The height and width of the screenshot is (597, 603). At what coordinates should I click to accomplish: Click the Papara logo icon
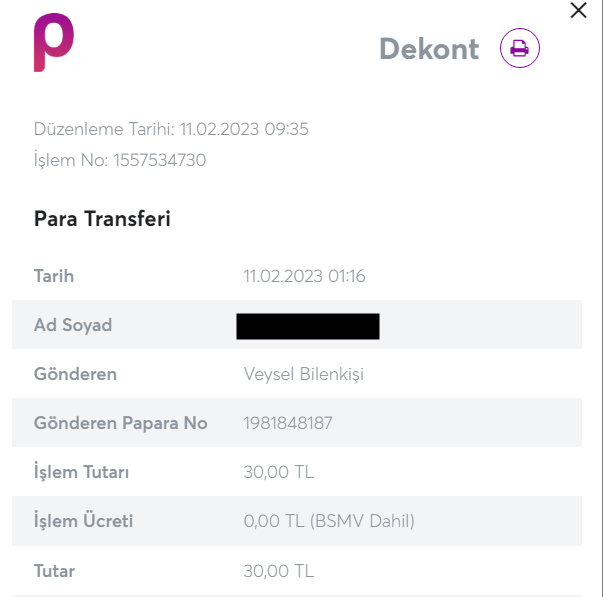tap(53, 43)
